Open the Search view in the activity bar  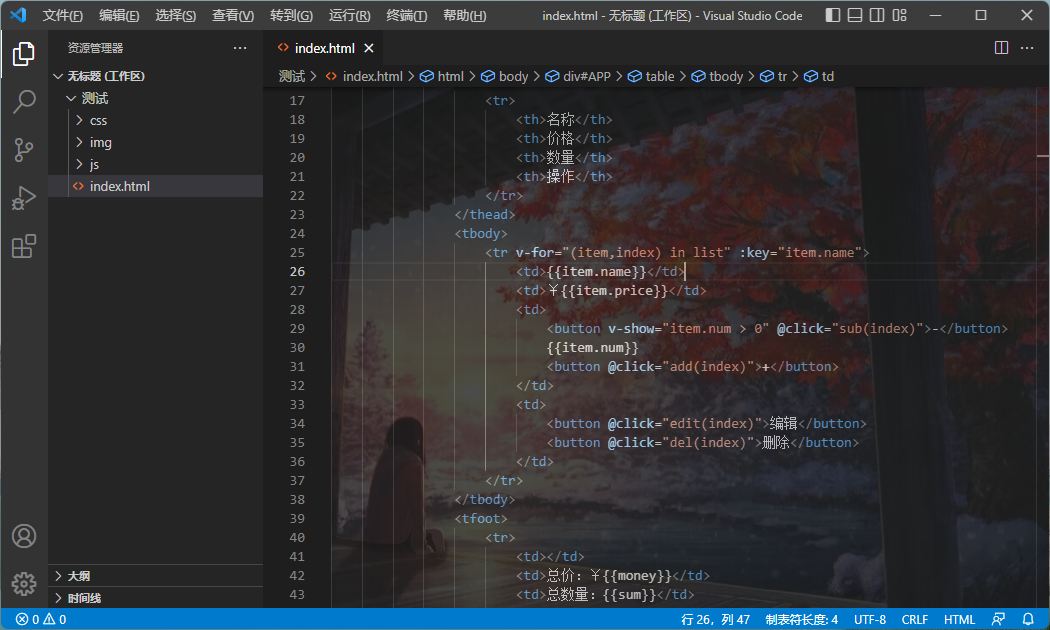click(24, 101)
